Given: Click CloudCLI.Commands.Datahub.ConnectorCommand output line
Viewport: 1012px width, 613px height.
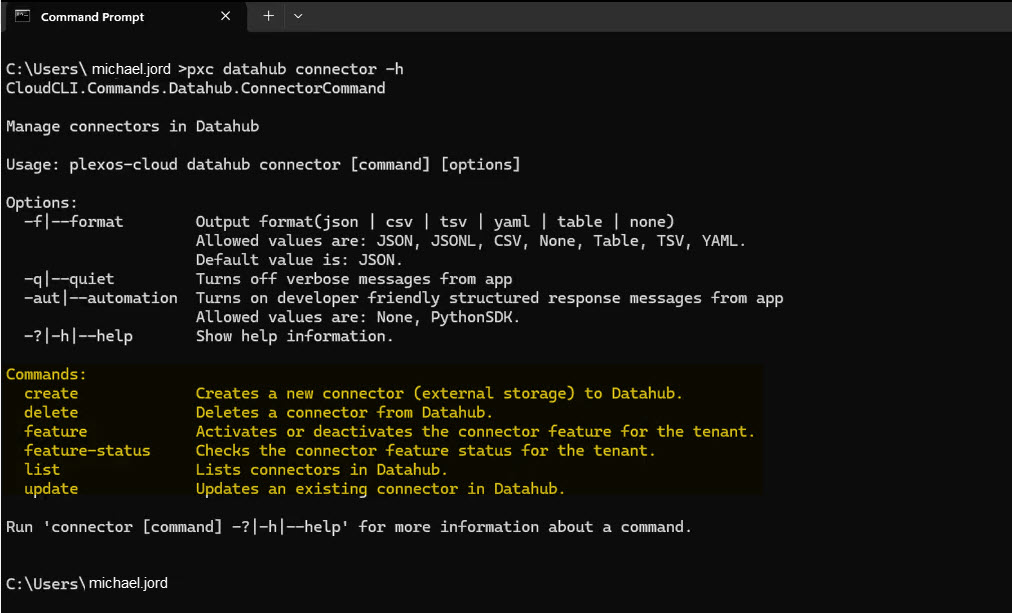Looking at the screenshot, I should click(x=194, y=88).
